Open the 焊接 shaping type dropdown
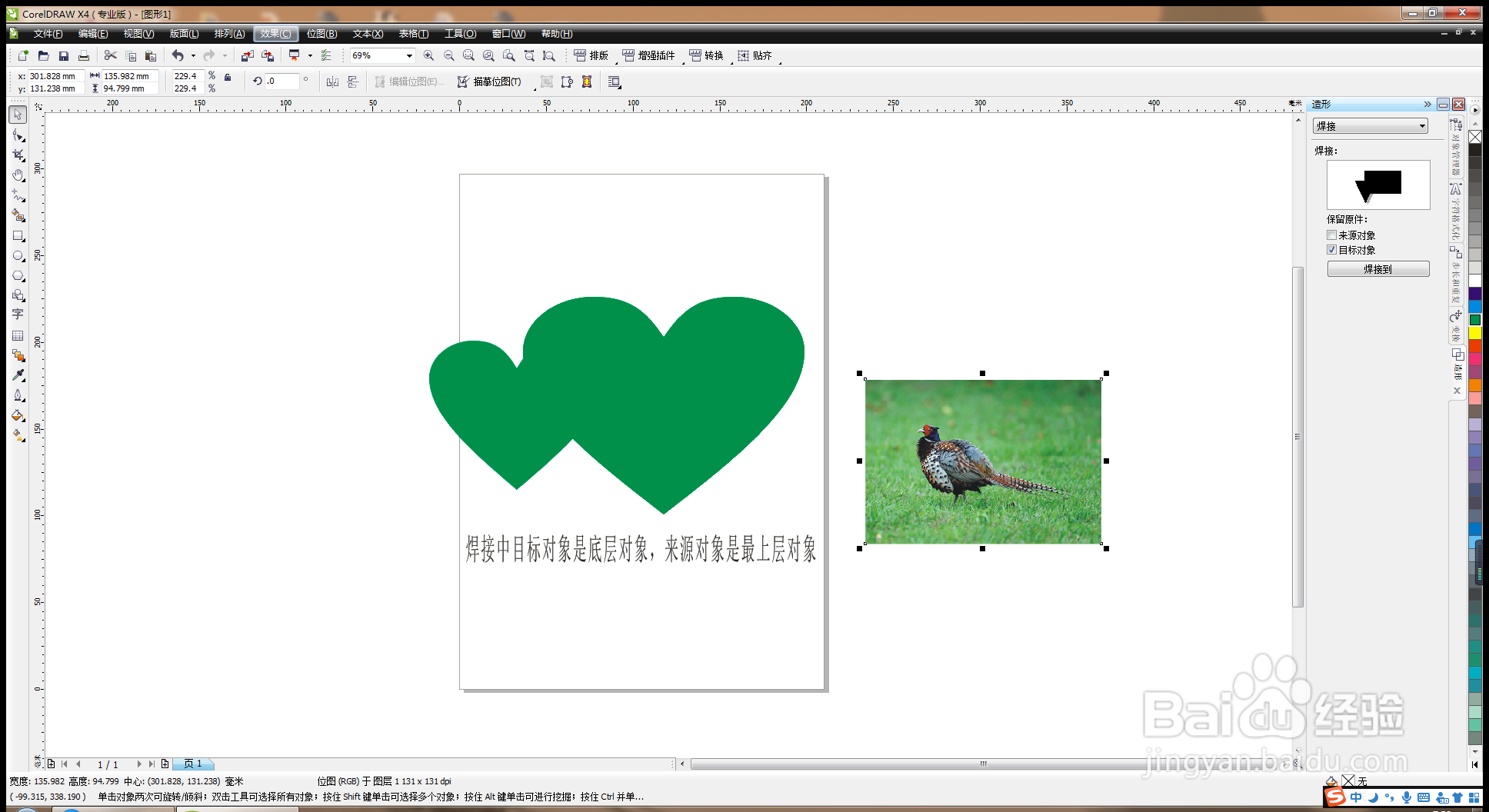This screenshot has height=812, width=1489. point(1371,126)
